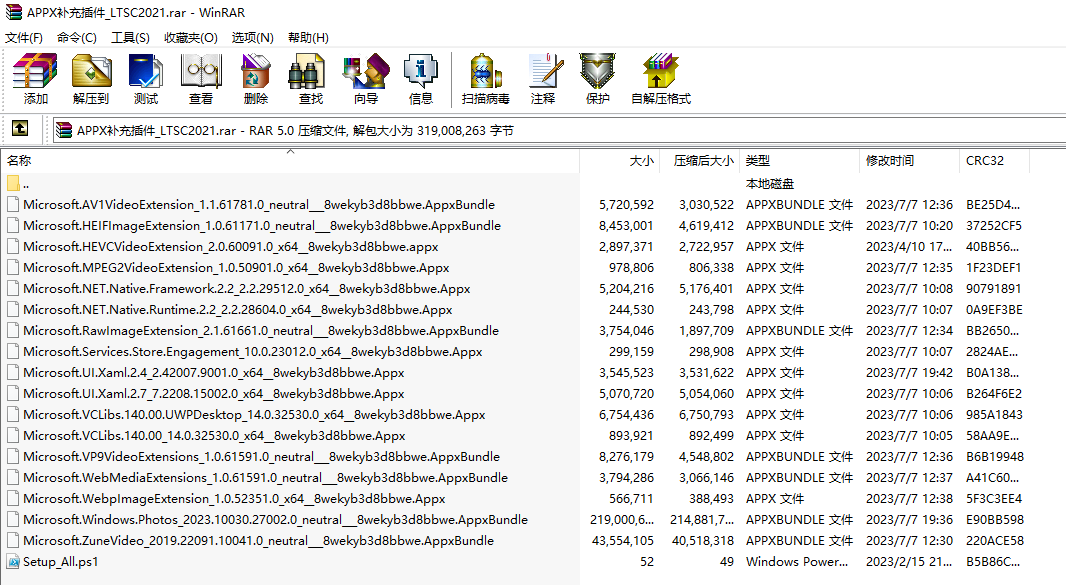Click CRC32 value 37252CF5
The width and height of the screenshot is (1066, 585).
click(994, 226)
